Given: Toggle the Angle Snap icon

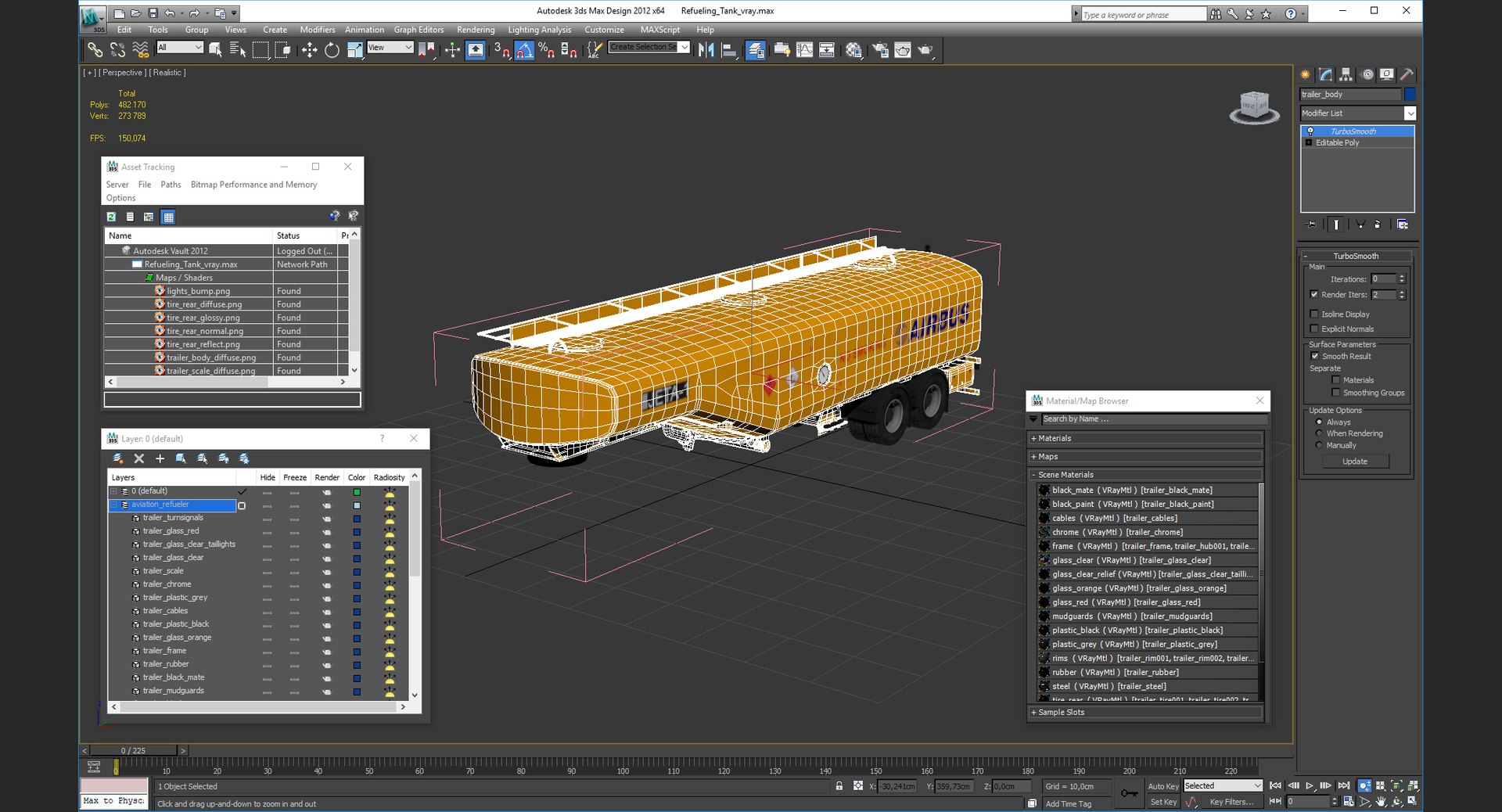Looking at the screenshot, I should tap(524, 50).
